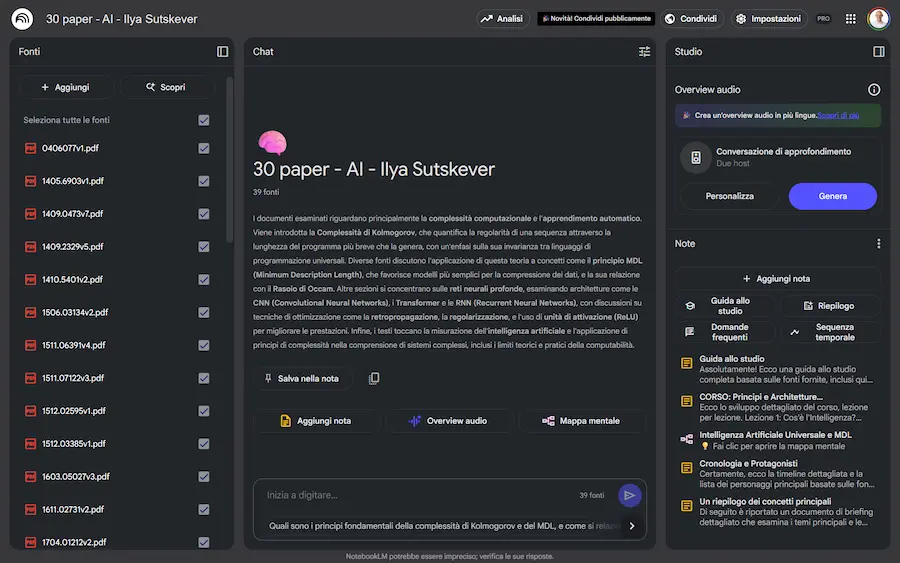Click the Conversazione di approfondimento host icon
The image size is (900, 563).
696,157
